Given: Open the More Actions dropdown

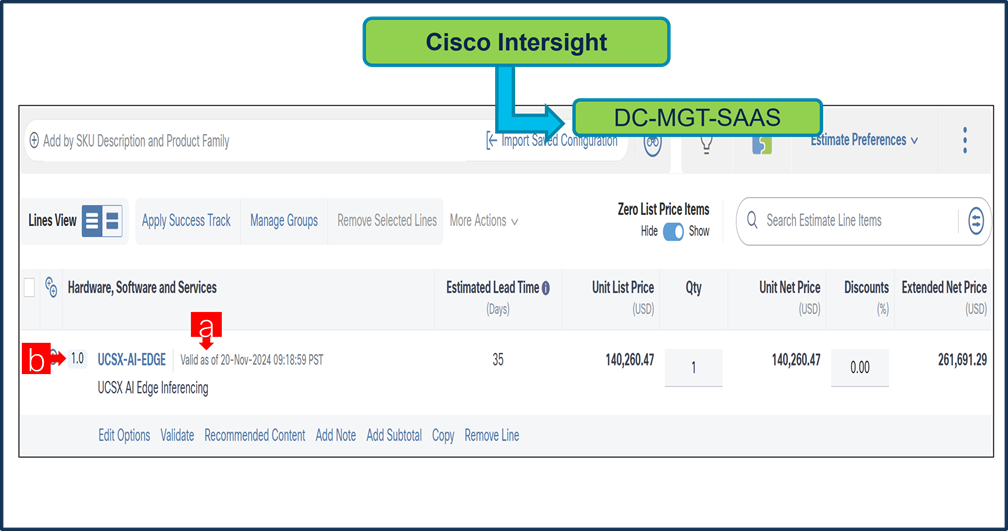Looking at the screenshot, I should (x=483, y=220).
